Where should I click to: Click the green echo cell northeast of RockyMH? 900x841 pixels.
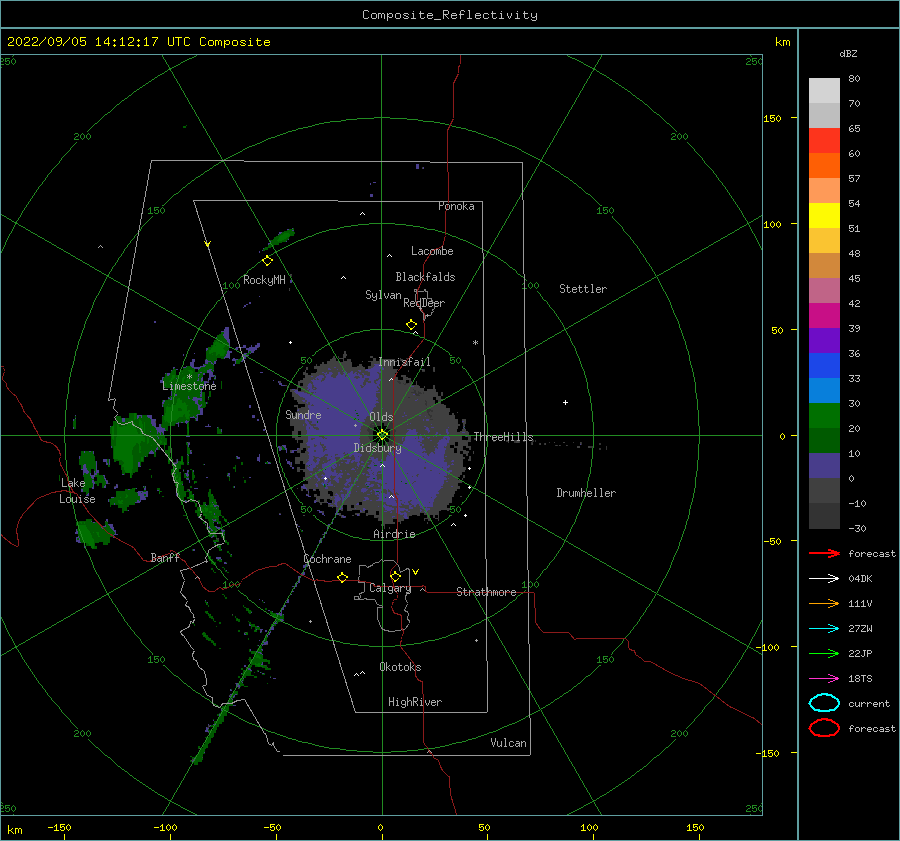tap(282, 237)
